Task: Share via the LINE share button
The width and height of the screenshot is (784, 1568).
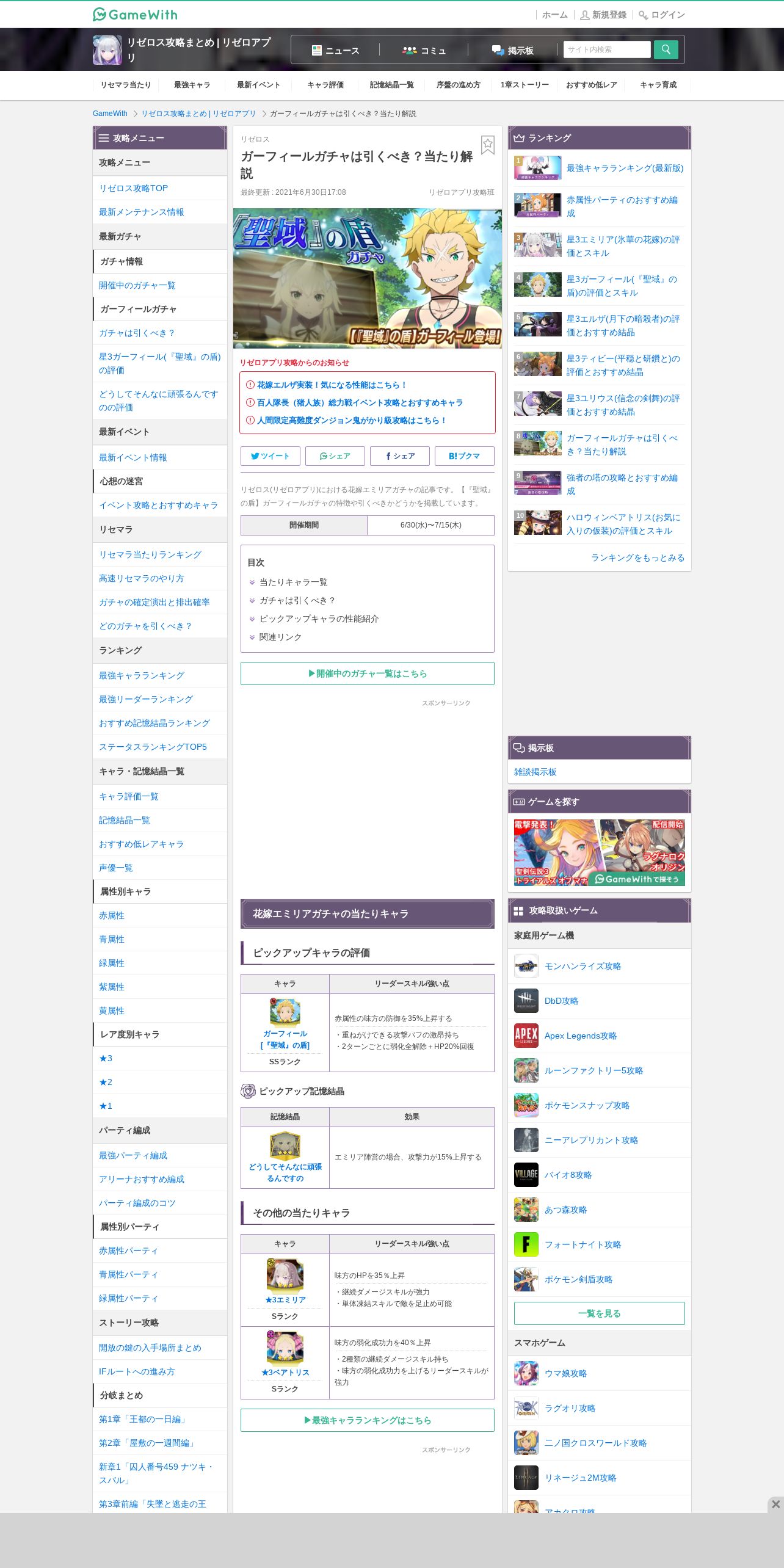Action: point(335,456)
